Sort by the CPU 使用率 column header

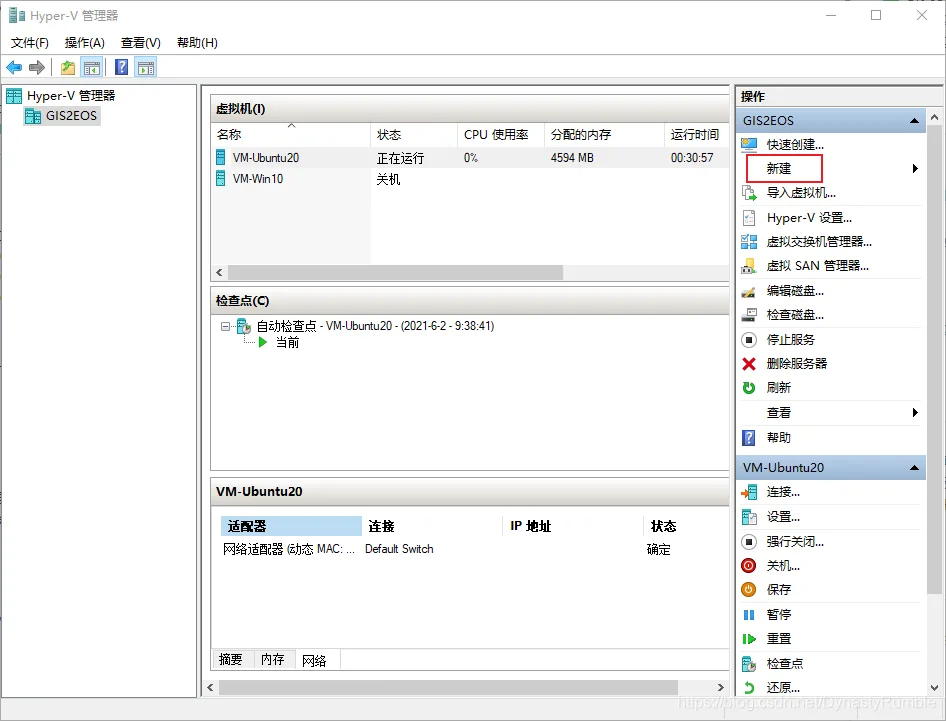pos(501,135)
